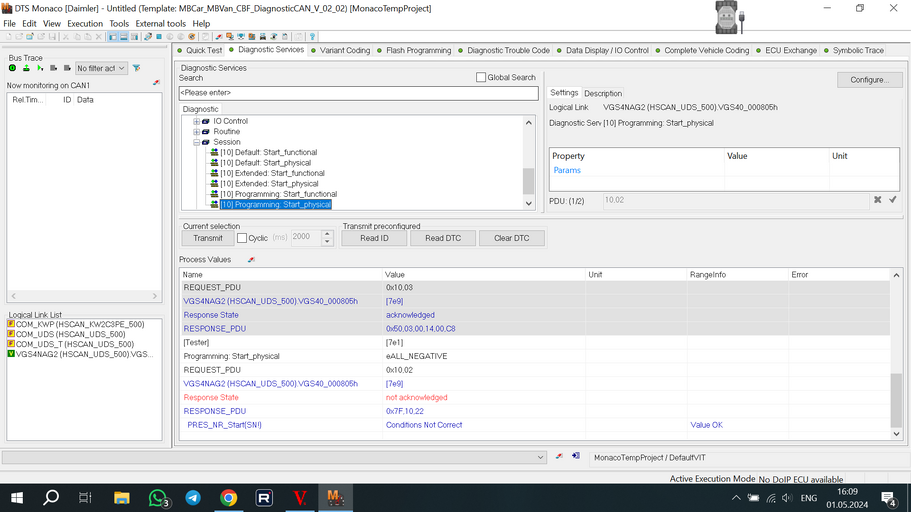Viewport: 911px width, 512px height.
Task: Select '[10] Default: Start_functional' service
Action: 268,153
